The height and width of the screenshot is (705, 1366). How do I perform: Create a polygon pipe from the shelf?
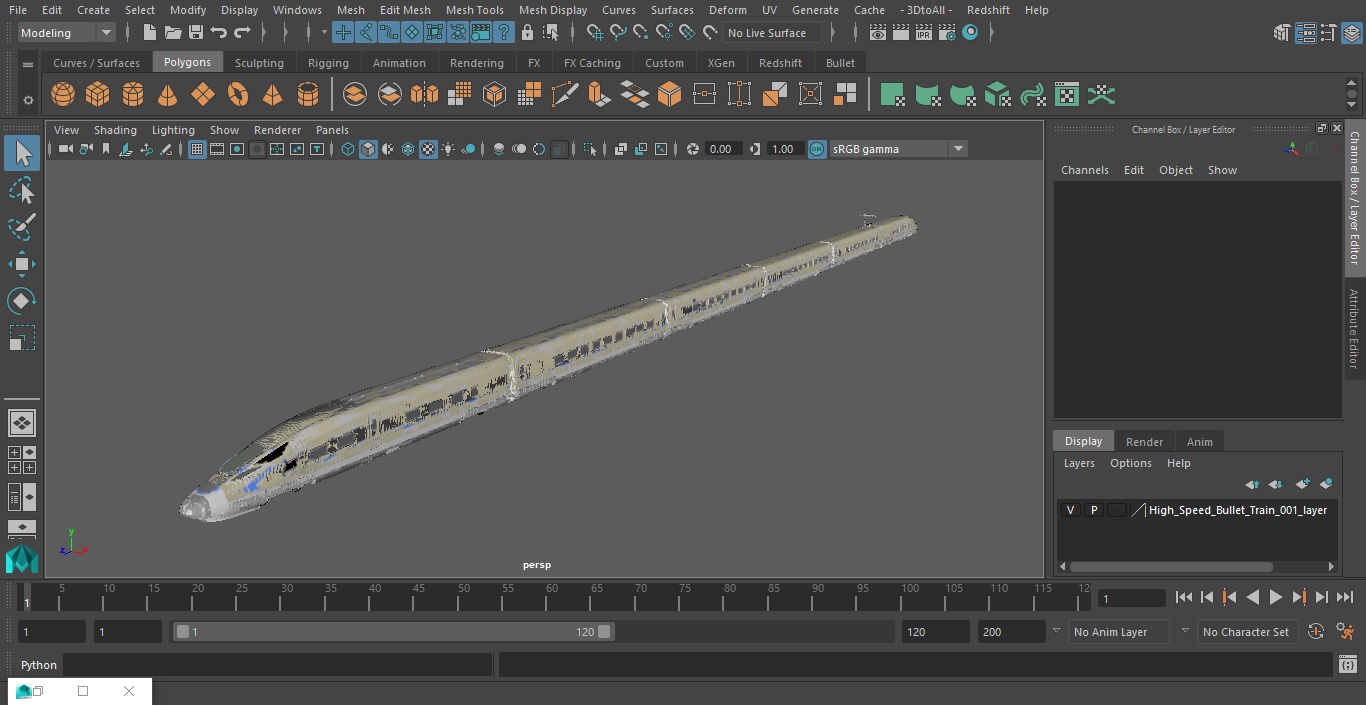(308, 95)
